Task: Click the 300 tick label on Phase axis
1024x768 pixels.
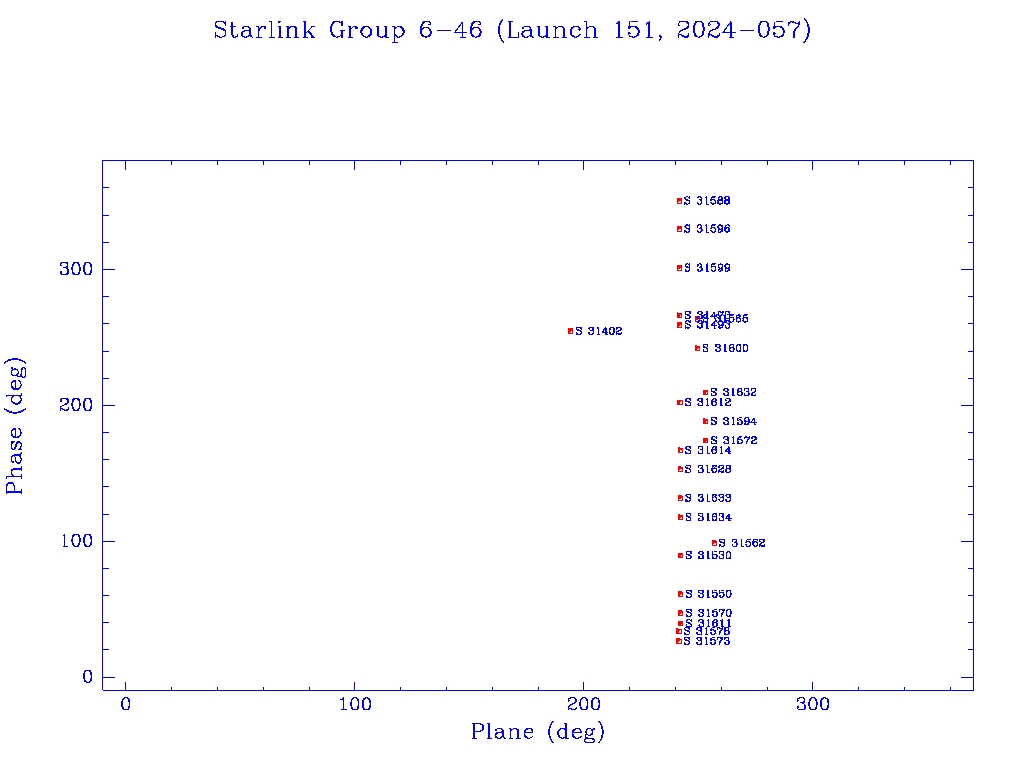Action: (x=76, y=269)
